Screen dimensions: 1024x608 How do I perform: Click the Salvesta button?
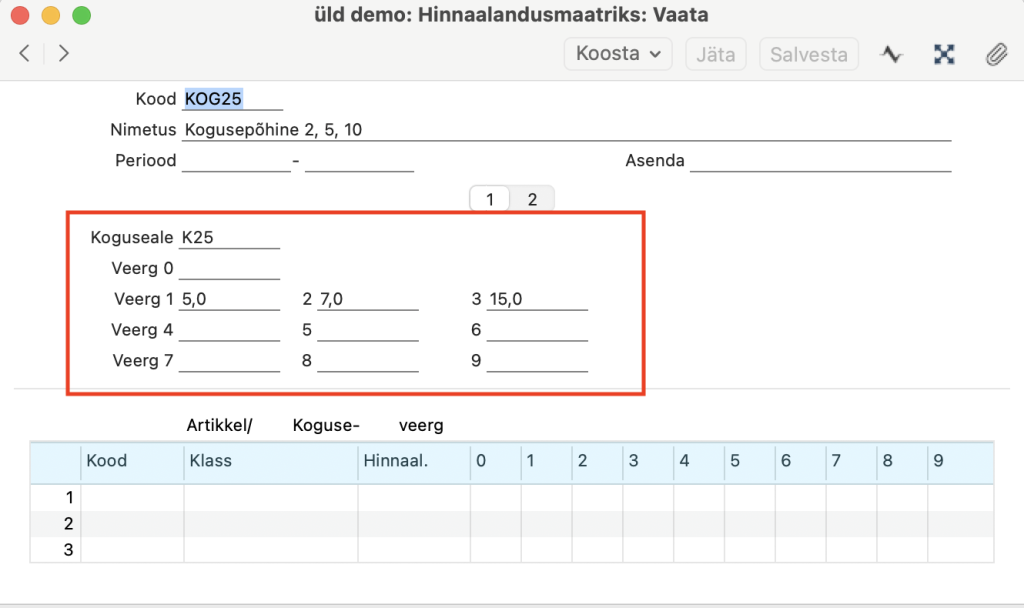point(808,54)
